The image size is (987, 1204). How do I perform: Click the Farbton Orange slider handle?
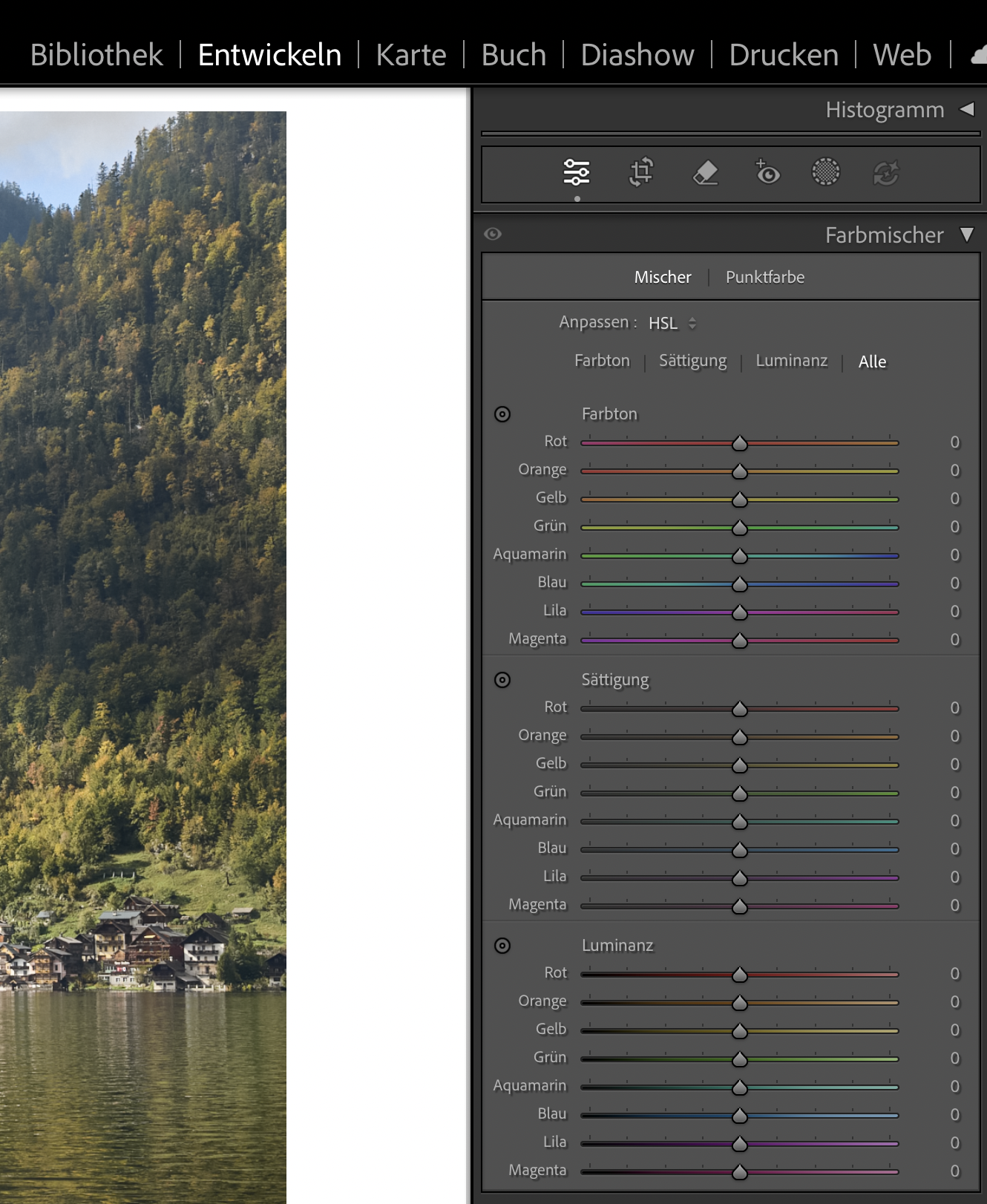739,471
